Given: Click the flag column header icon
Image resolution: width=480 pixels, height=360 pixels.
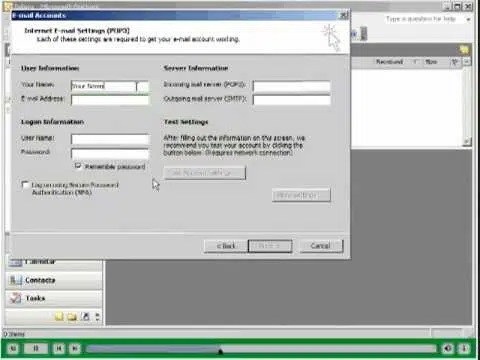Looking at the screenshot, I should [x=454, y=62].
